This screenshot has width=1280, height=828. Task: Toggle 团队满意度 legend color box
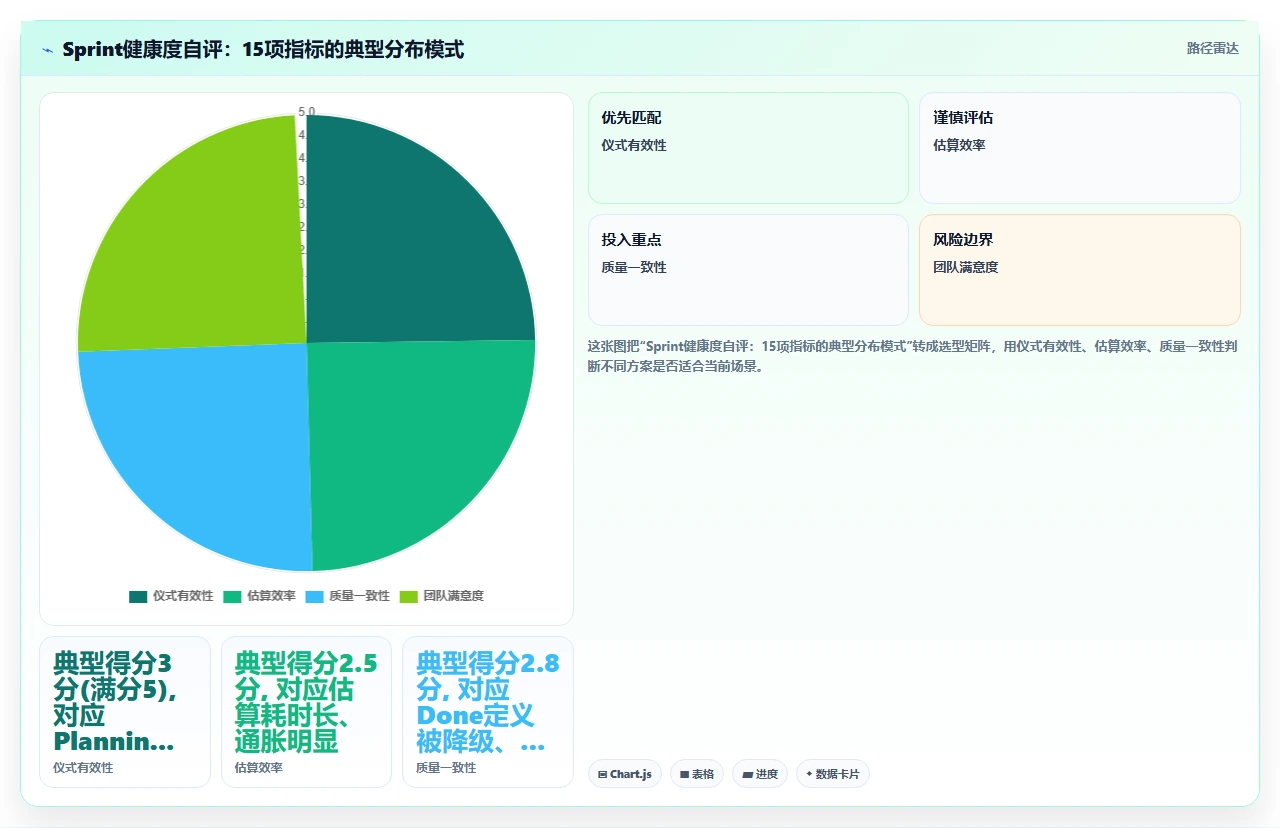(409, 596)
